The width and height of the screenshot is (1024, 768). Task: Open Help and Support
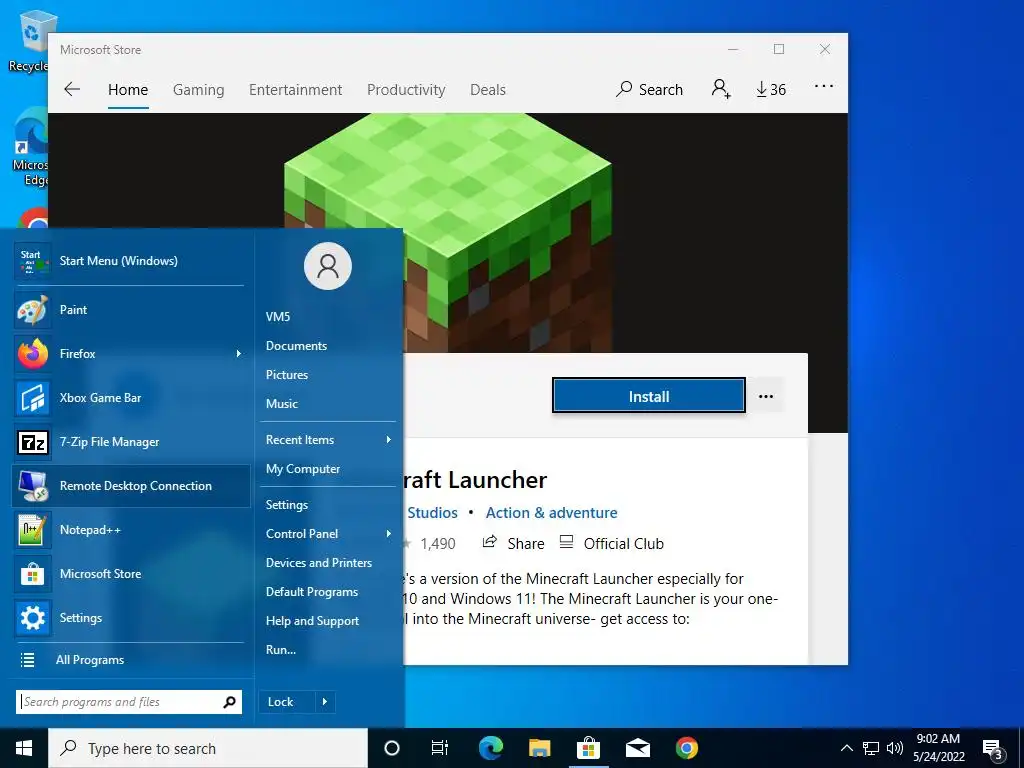tap(312, 621)
